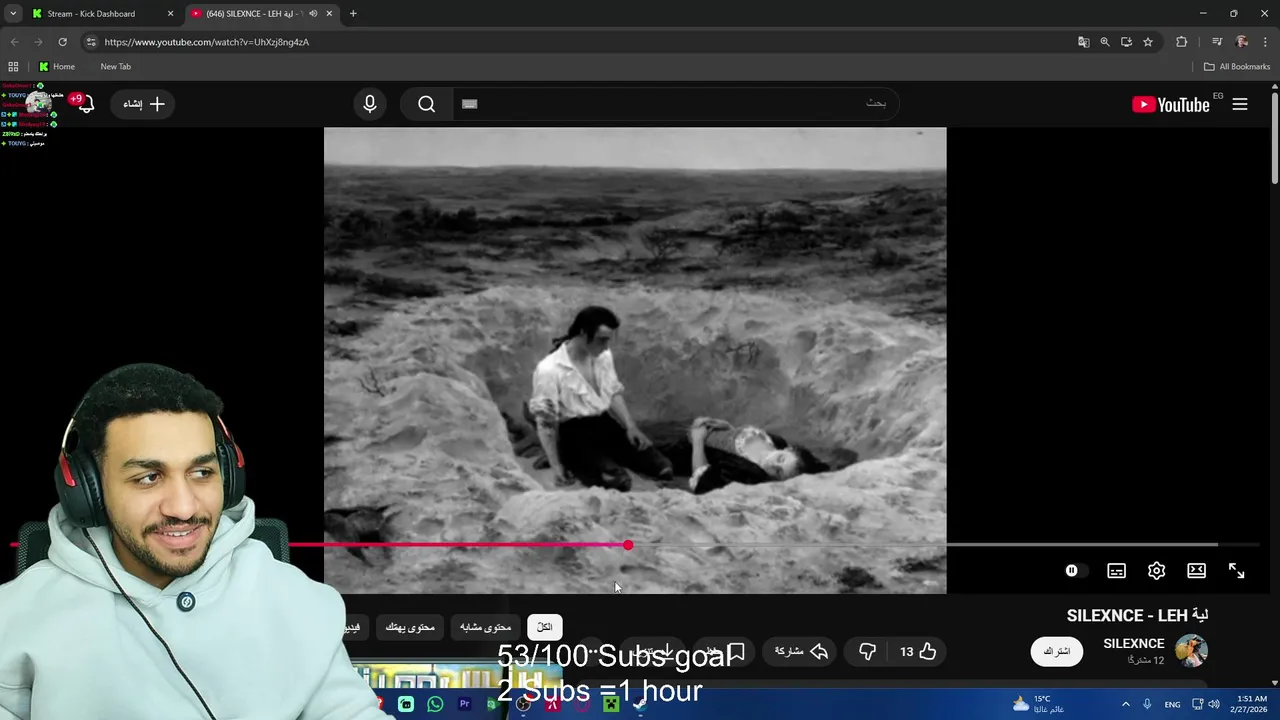The image size is (1280, 720).
Task: Open Google Translate page icon
Action: click(x=1083, y=42)
